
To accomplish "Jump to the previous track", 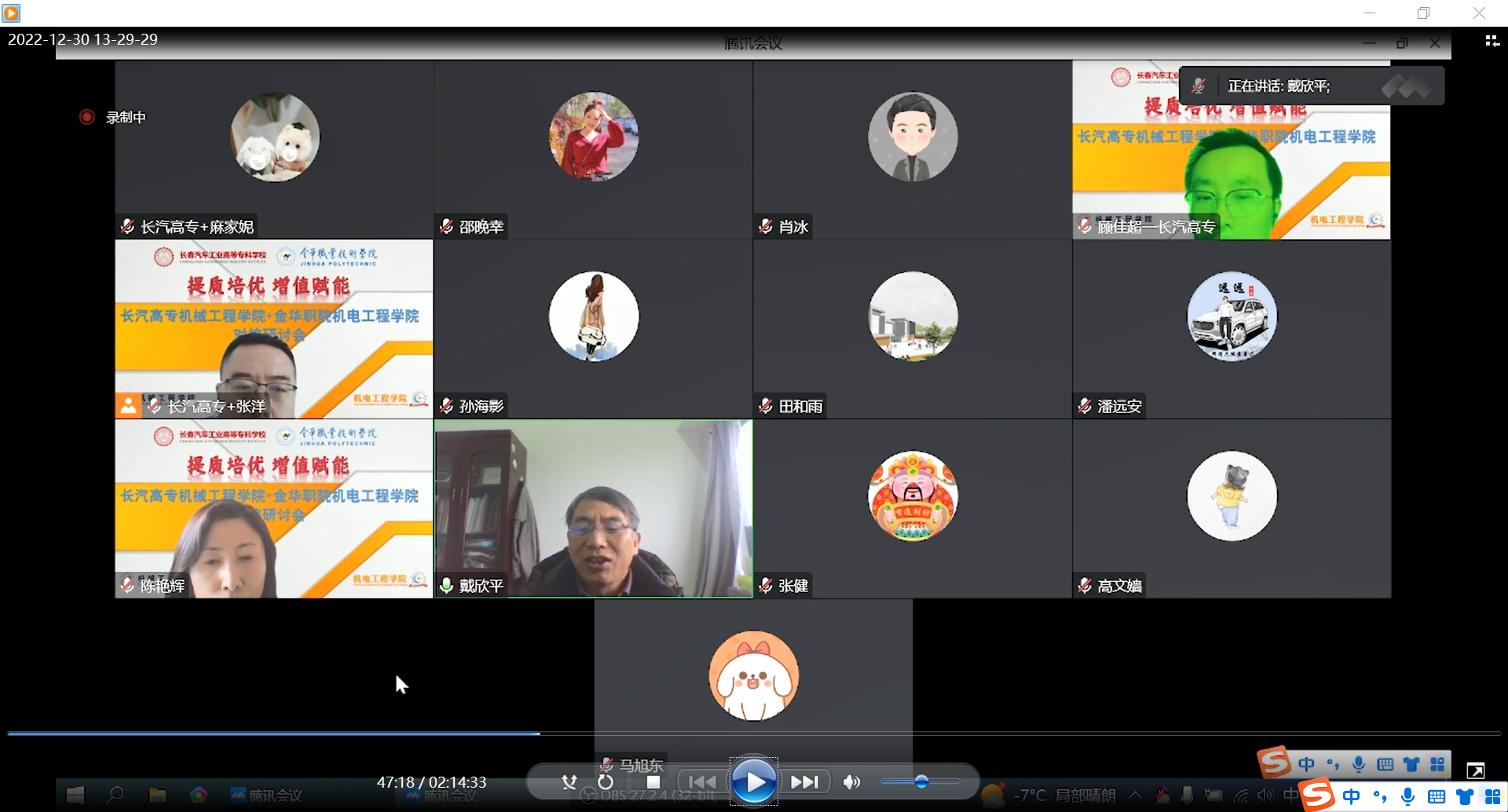I will pos(702,782).
